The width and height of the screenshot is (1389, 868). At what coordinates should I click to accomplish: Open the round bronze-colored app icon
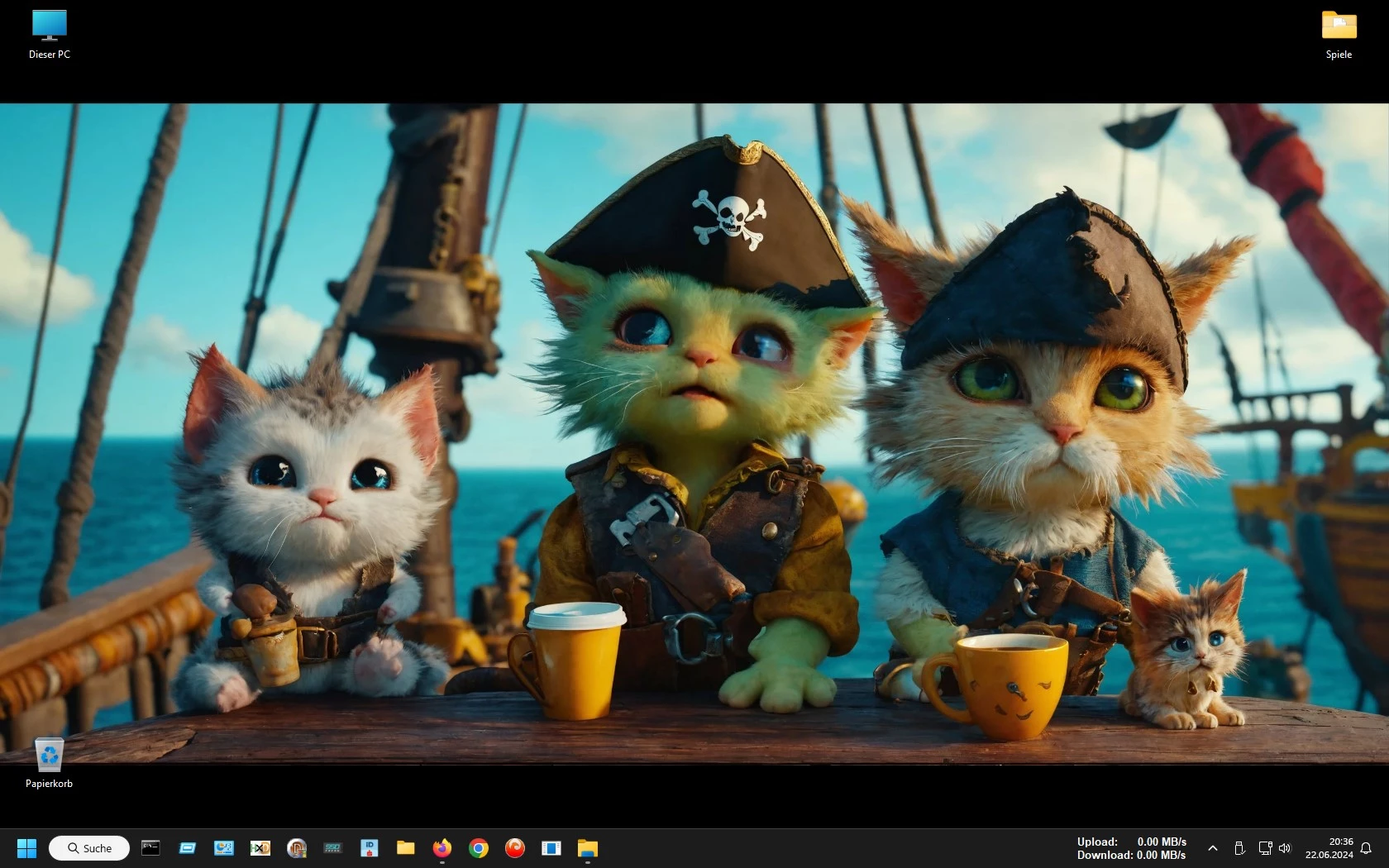297,847
